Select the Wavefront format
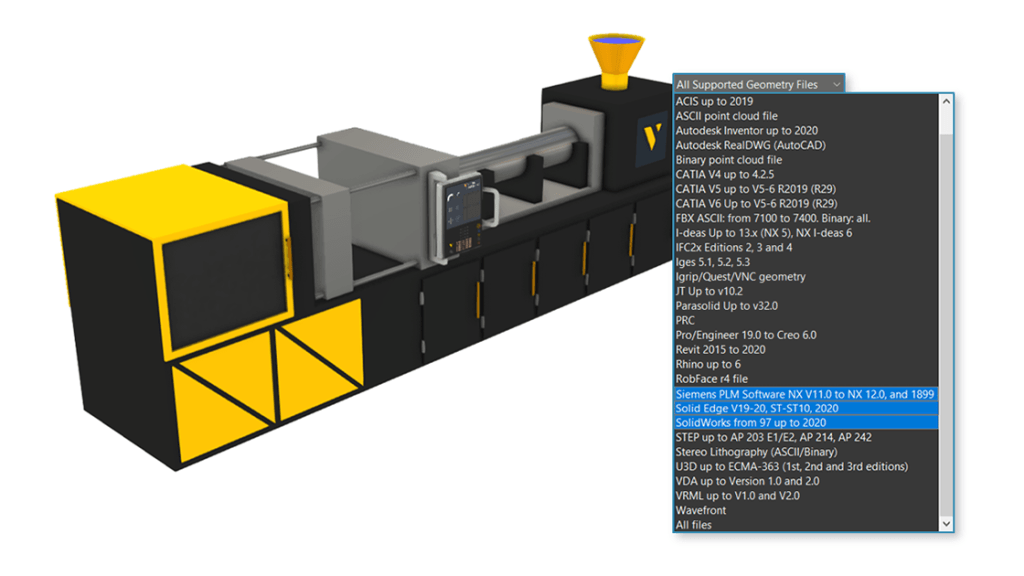 click(x=807, y=510)
